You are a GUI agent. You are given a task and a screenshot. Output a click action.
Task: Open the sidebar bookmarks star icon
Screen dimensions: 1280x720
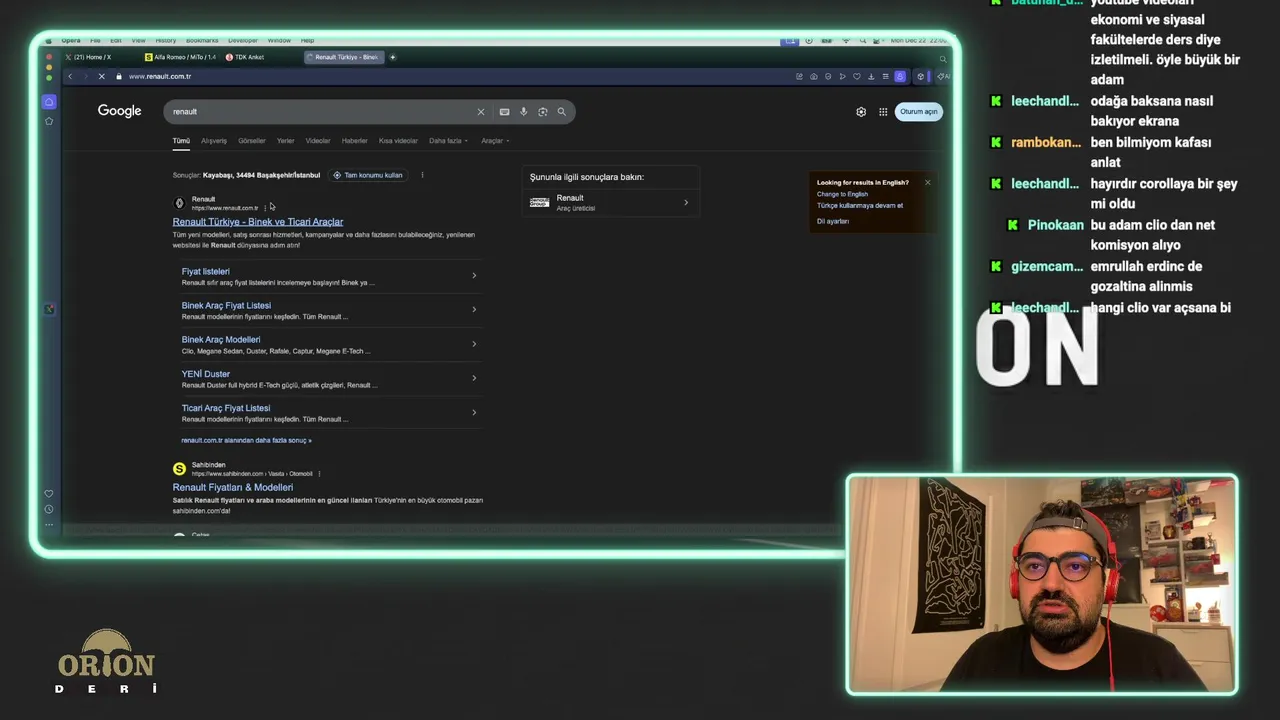[49, 121]
